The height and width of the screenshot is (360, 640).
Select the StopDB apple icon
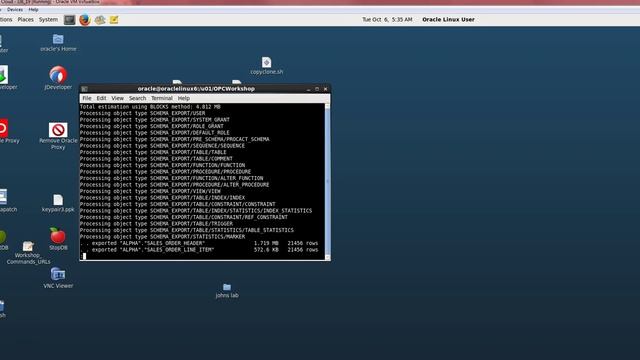58,239
